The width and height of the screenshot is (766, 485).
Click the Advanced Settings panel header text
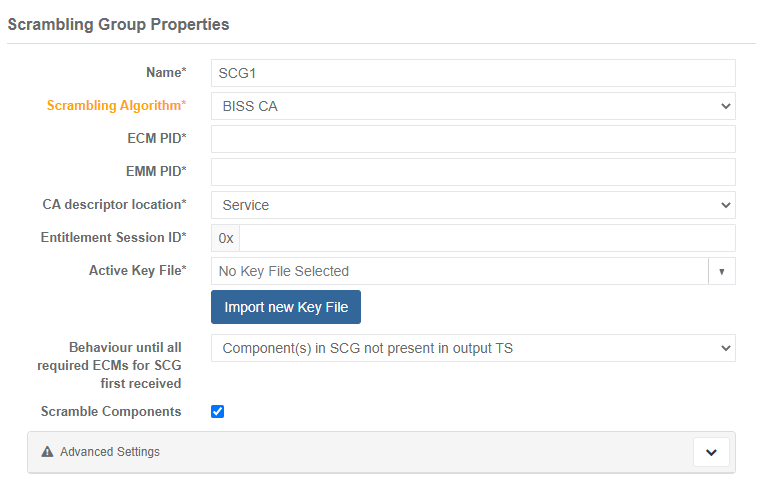tap(110, 452)
